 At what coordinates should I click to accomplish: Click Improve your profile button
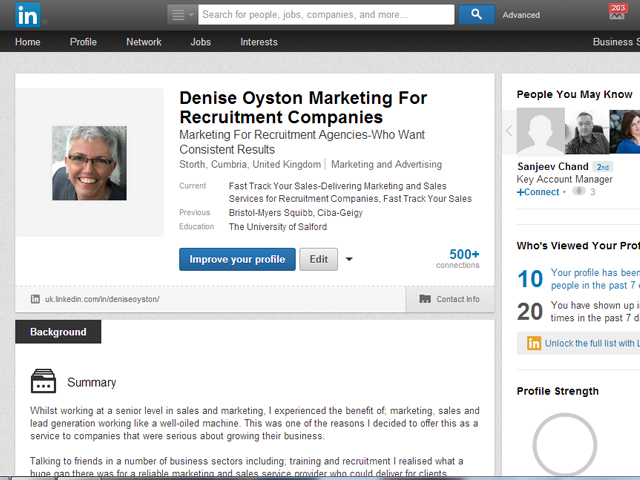[x=237, y=259]
